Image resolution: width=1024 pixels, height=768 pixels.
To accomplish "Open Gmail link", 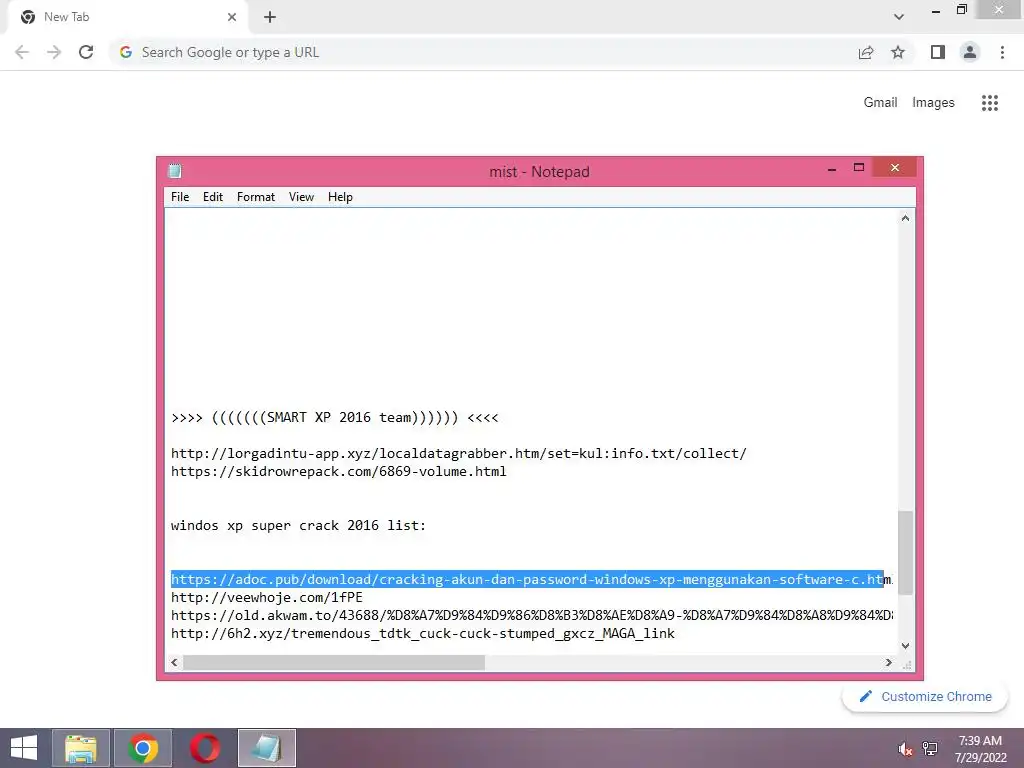I will (880, 103).
